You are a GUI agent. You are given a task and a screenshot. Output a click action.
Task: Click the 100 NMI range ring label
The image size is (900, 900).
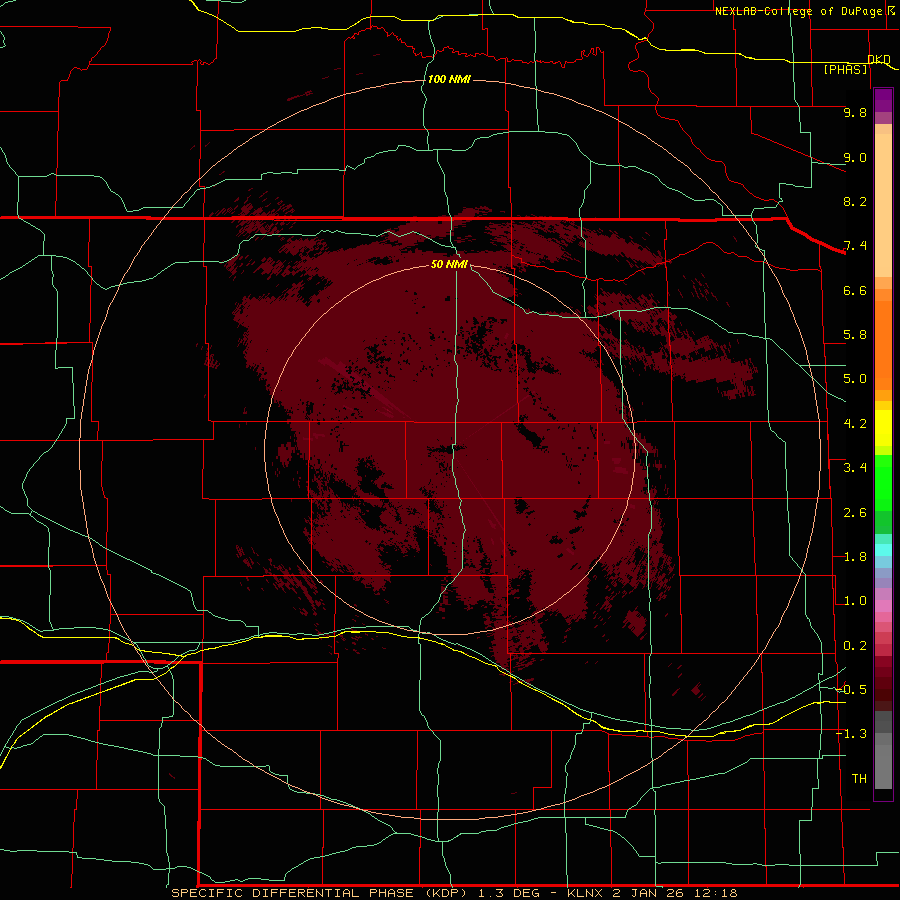click(449, 79)
